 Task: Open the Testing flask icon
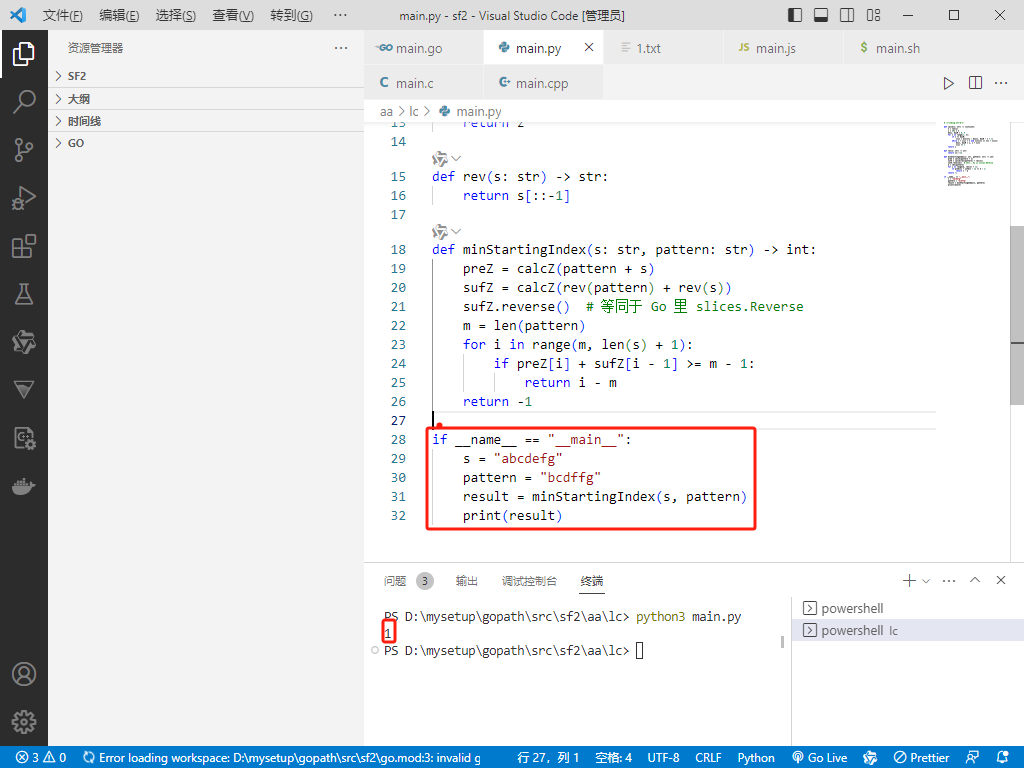tap(24, 295)
